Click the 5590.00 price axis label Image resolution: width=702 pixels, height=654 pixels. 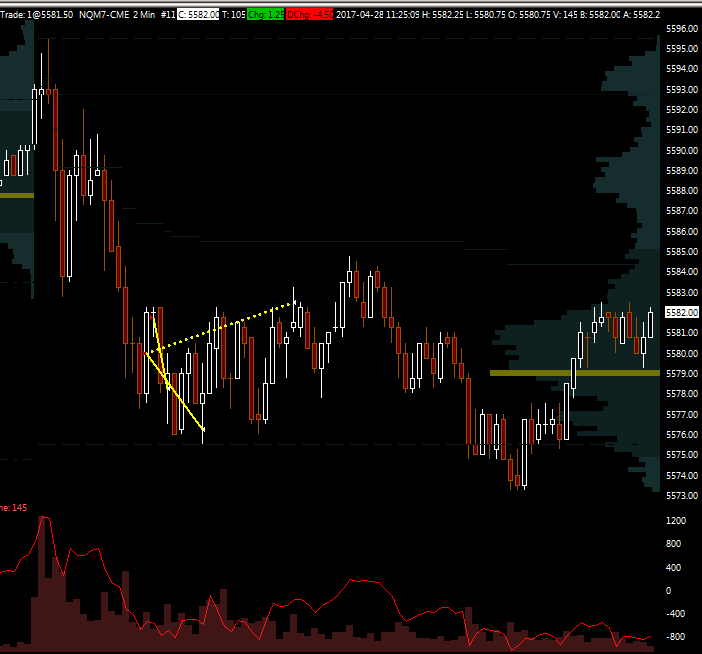coord(682,150)
